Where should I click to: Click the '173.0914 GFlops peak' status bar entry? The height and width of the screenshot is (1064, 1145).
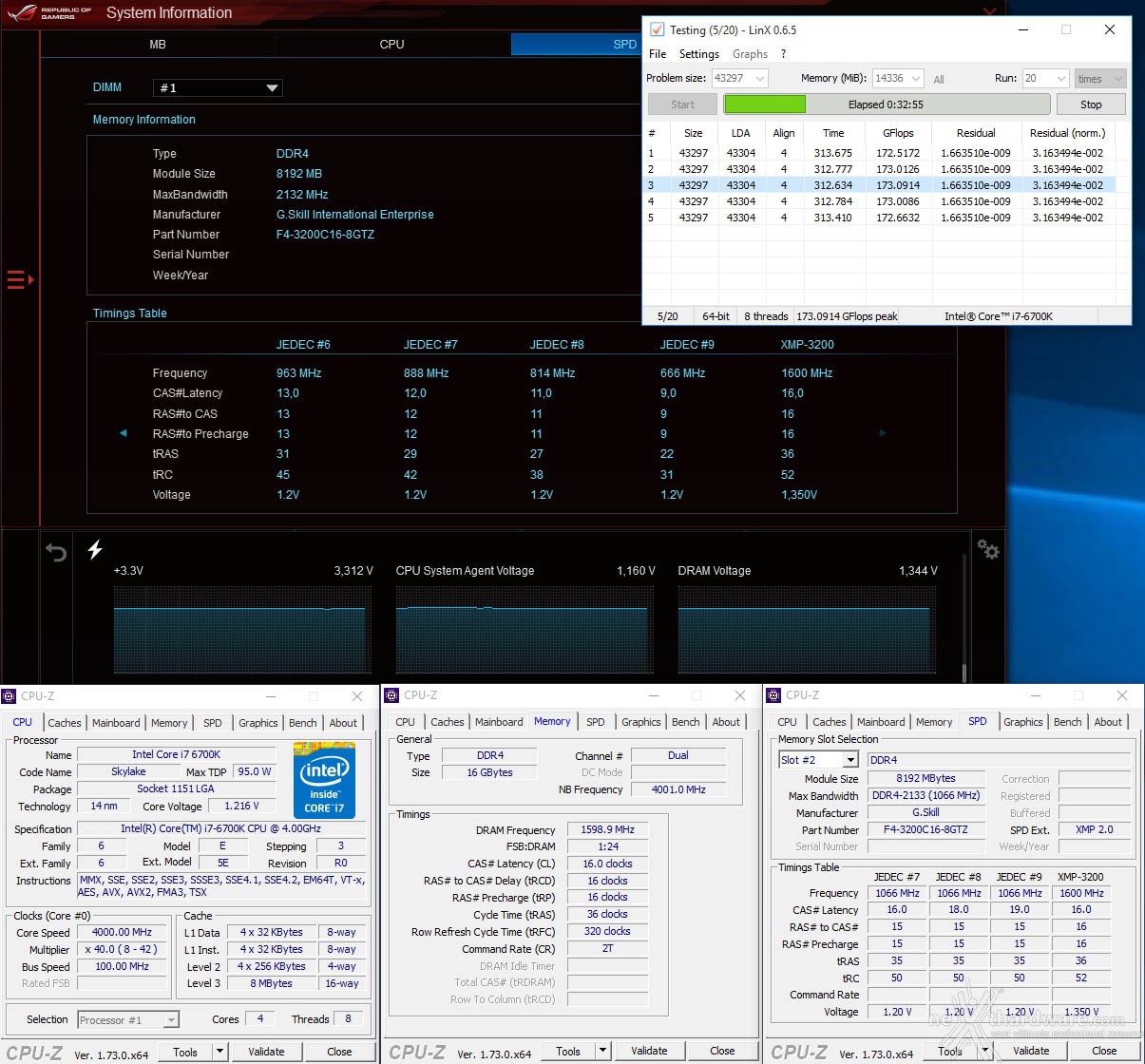point(847,316)
